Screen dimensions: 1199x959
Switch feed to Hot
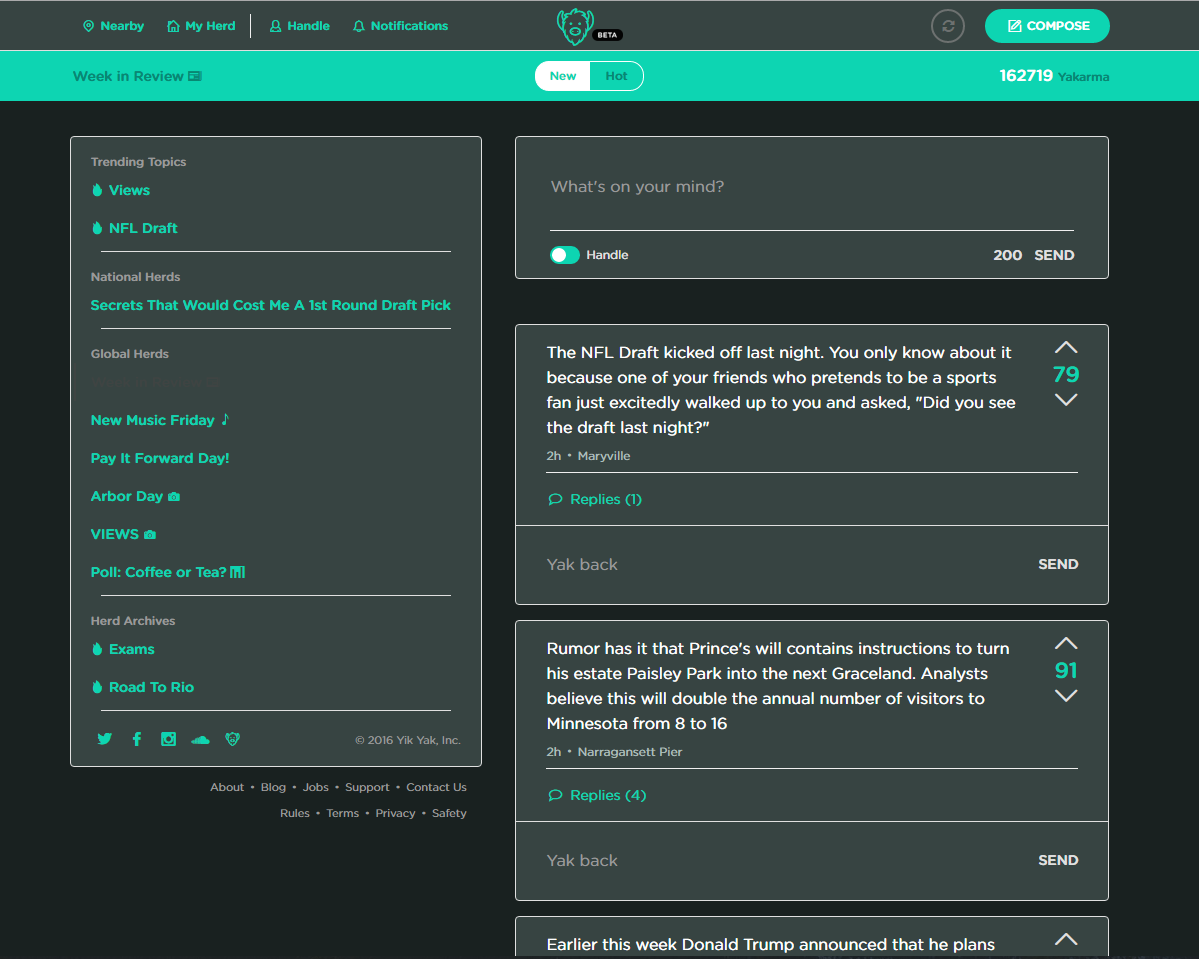[616, 76]
